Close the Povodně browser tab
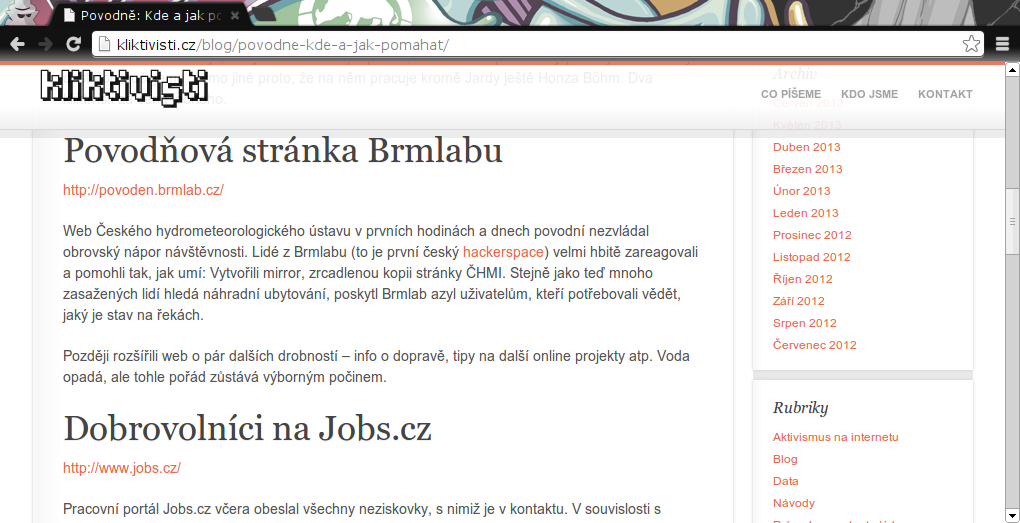Viewport: 1020px width, 523px height. click(235, 16)
